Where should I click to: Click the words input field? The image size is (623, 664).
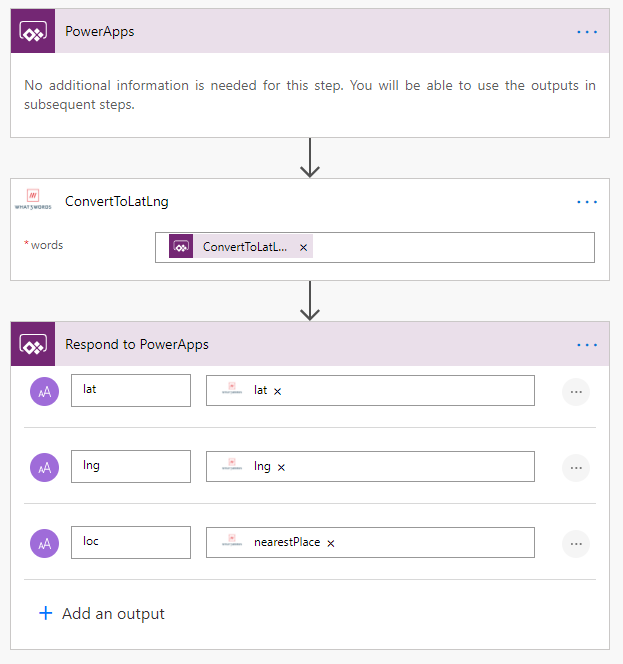(375, 247)
